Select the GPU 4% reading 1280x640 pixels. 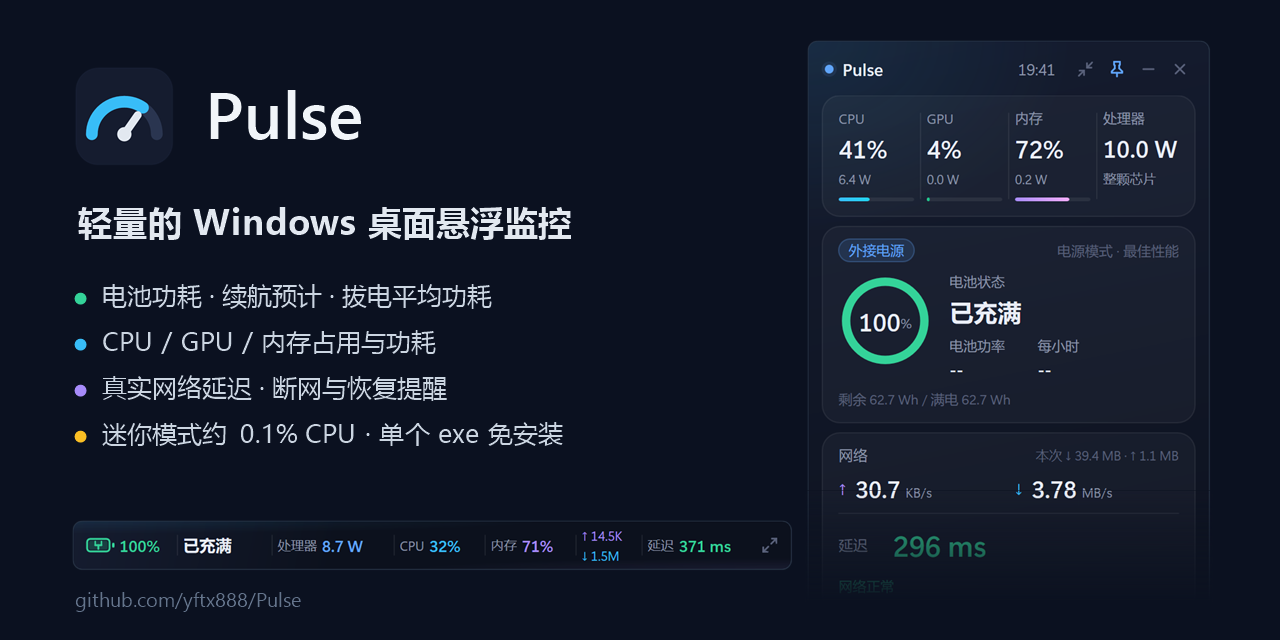pyautogui.click(x=944, y=150)
